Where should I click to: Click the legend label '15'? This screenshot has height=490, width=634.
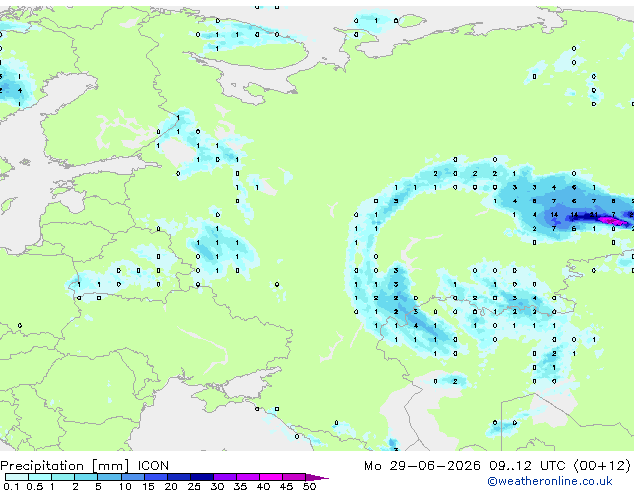pyautogui.click(x=148, y=486)
